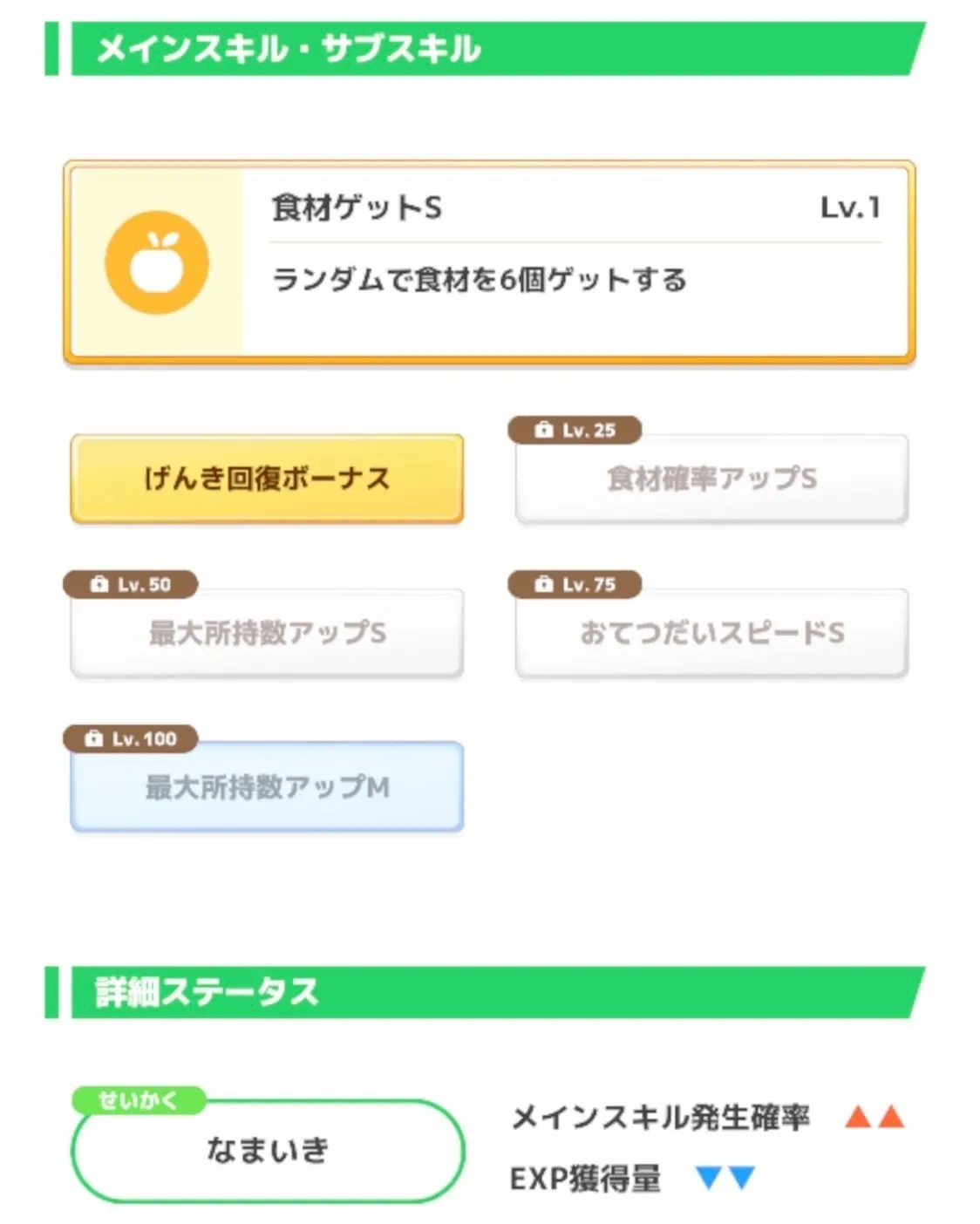Select the げんき回復ボーナス sub skill

click(x=267, y=479)
